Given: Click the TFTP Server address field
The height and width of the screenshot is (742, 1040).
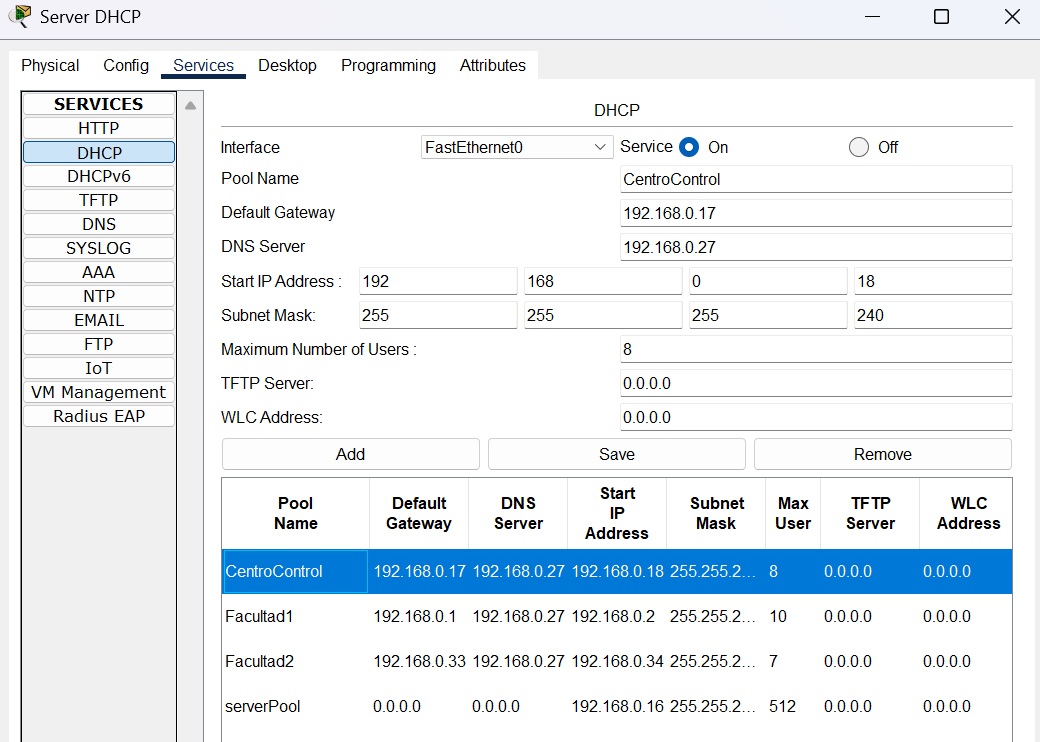Looking at the screenshot, I should [x=816, y=383].
